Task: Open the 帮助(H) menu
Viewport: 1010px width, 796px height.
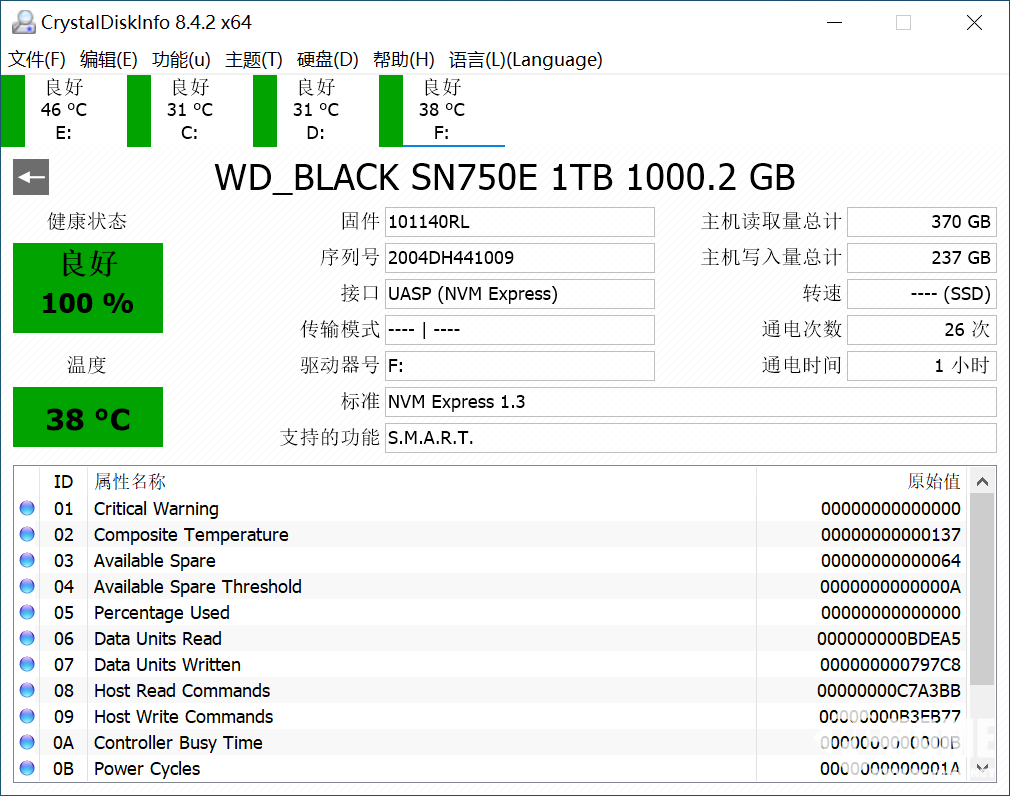Action: click(403, 59)
